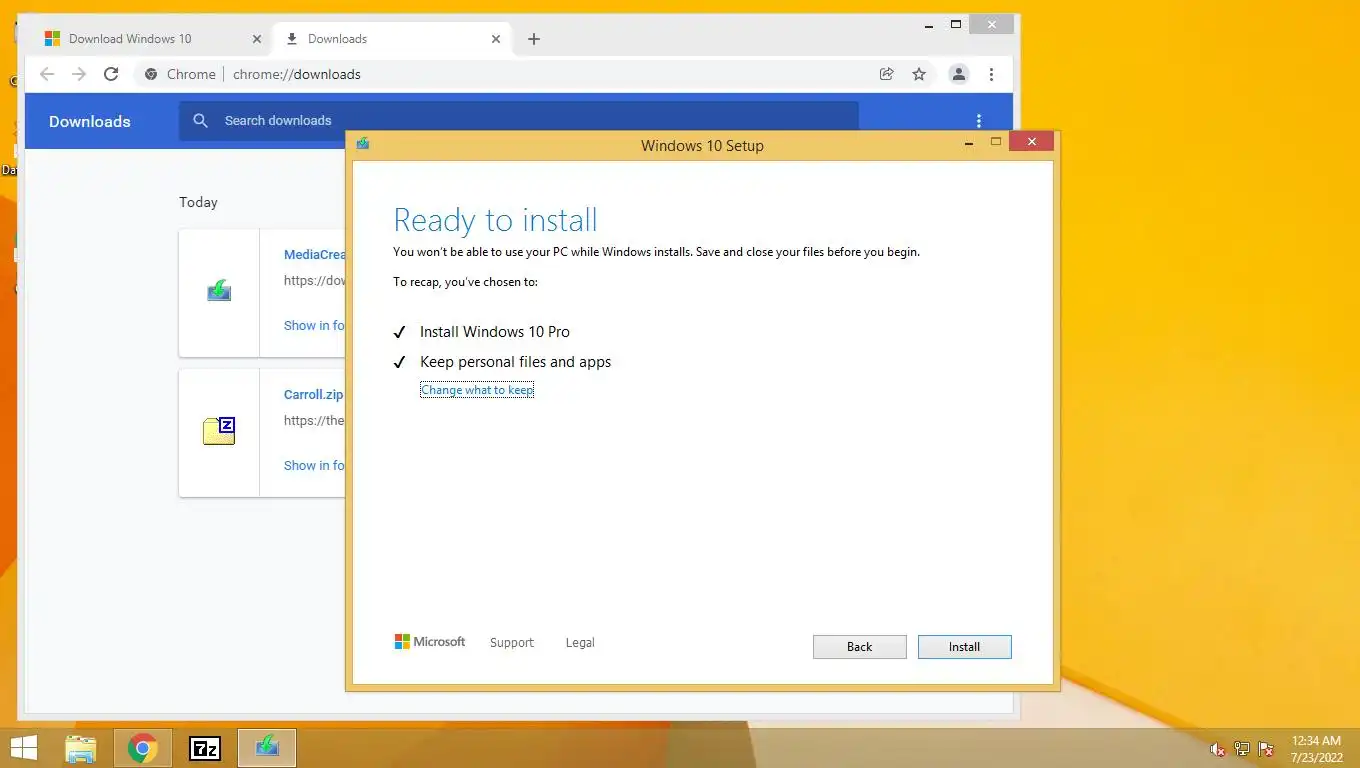Click the network tray icon

pos(1242,749)
